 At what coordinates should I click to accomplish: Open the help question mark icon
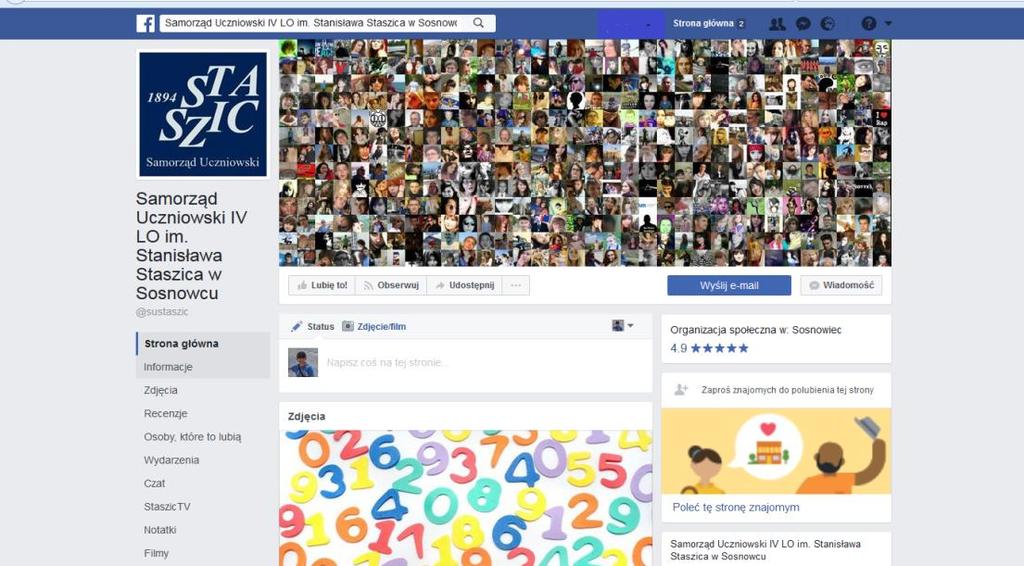[868, 24]
